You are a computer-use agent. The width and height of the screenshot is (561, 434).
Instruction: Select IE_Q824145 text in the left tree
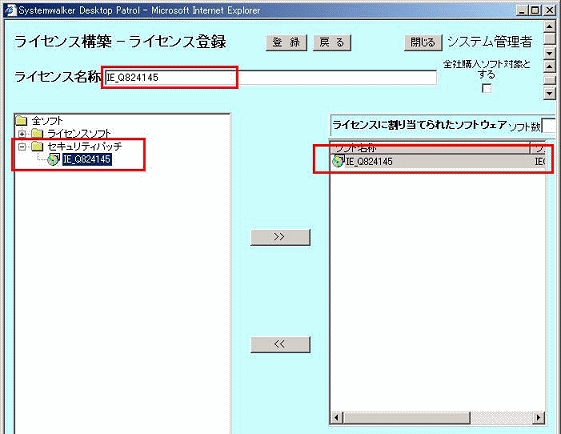[x=87, y=160]
